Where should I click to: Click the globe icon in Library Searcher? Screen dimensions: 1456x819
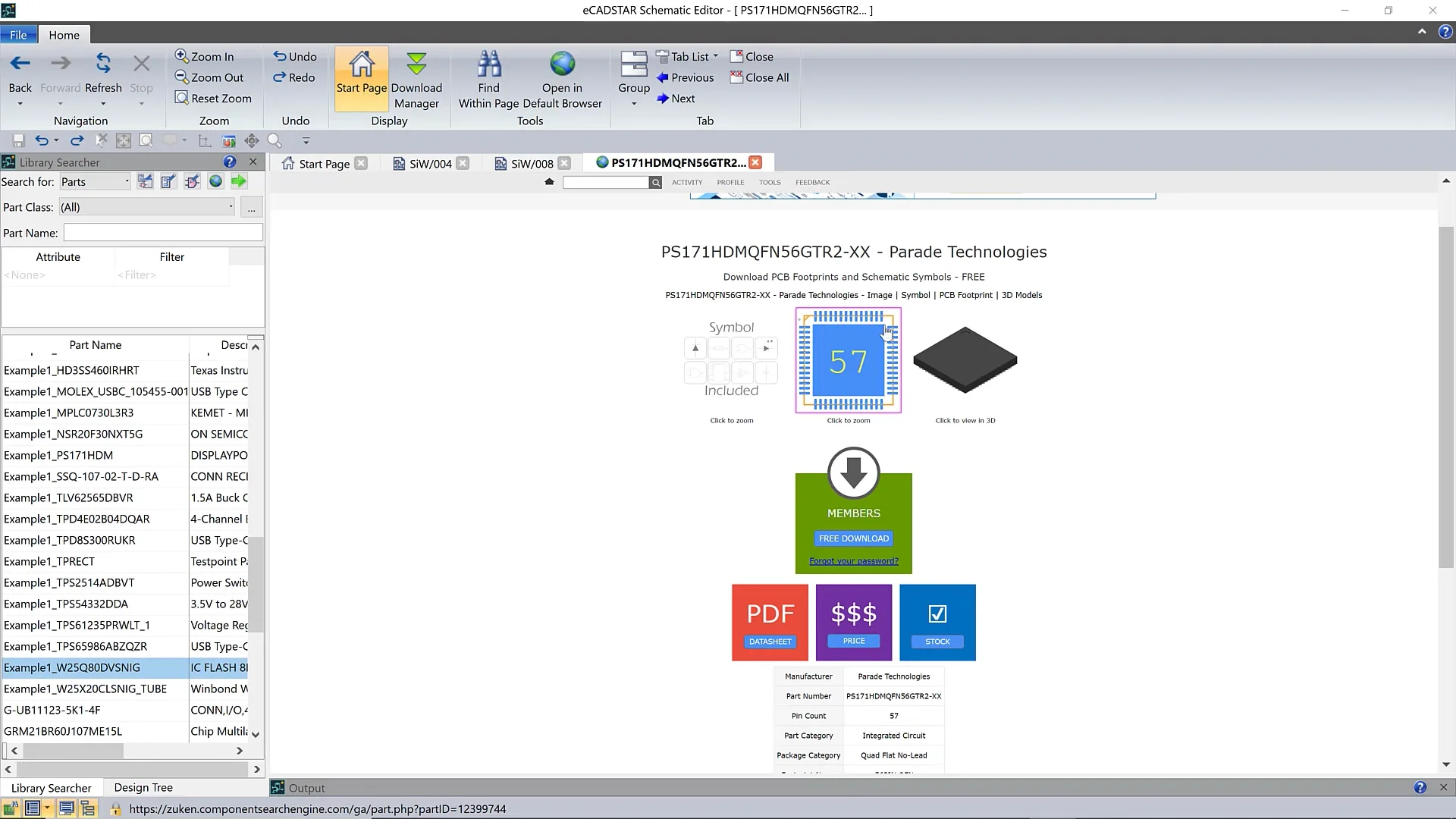(x=216, y=181)
